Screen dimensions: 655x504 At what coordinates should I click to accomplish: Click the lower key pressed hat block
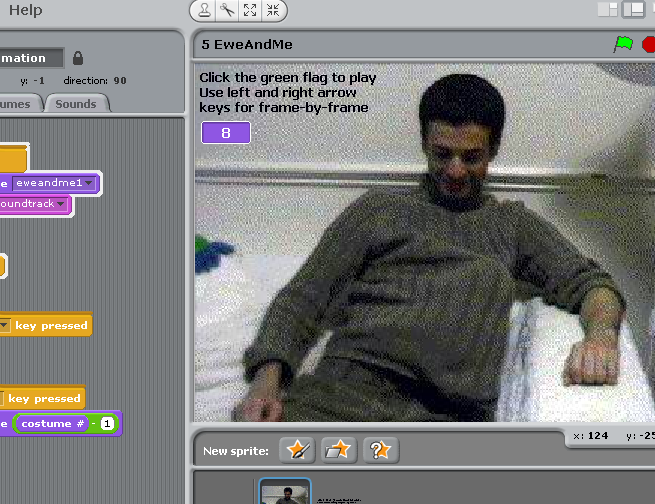pos(42,398)
